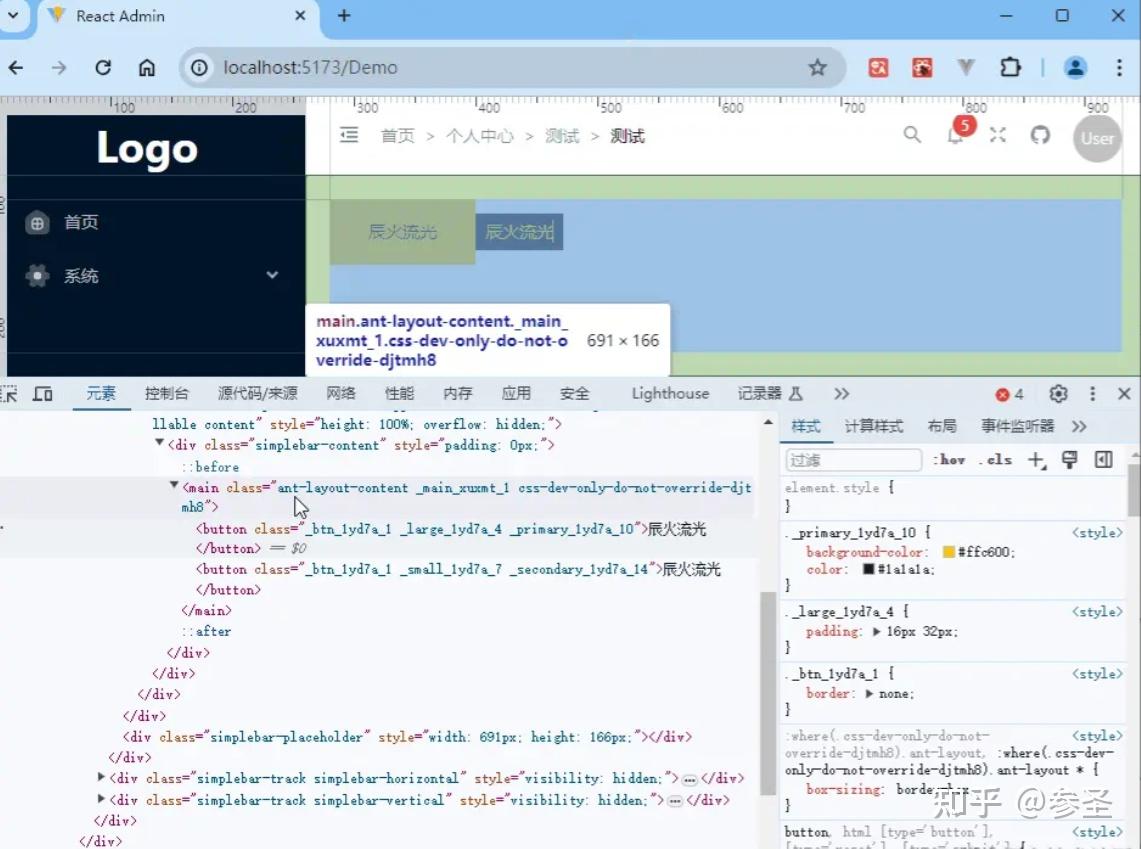Switch to the 控制台 DevTools tab
This screenshot has height=849, width=1141.
click(166, 394)
